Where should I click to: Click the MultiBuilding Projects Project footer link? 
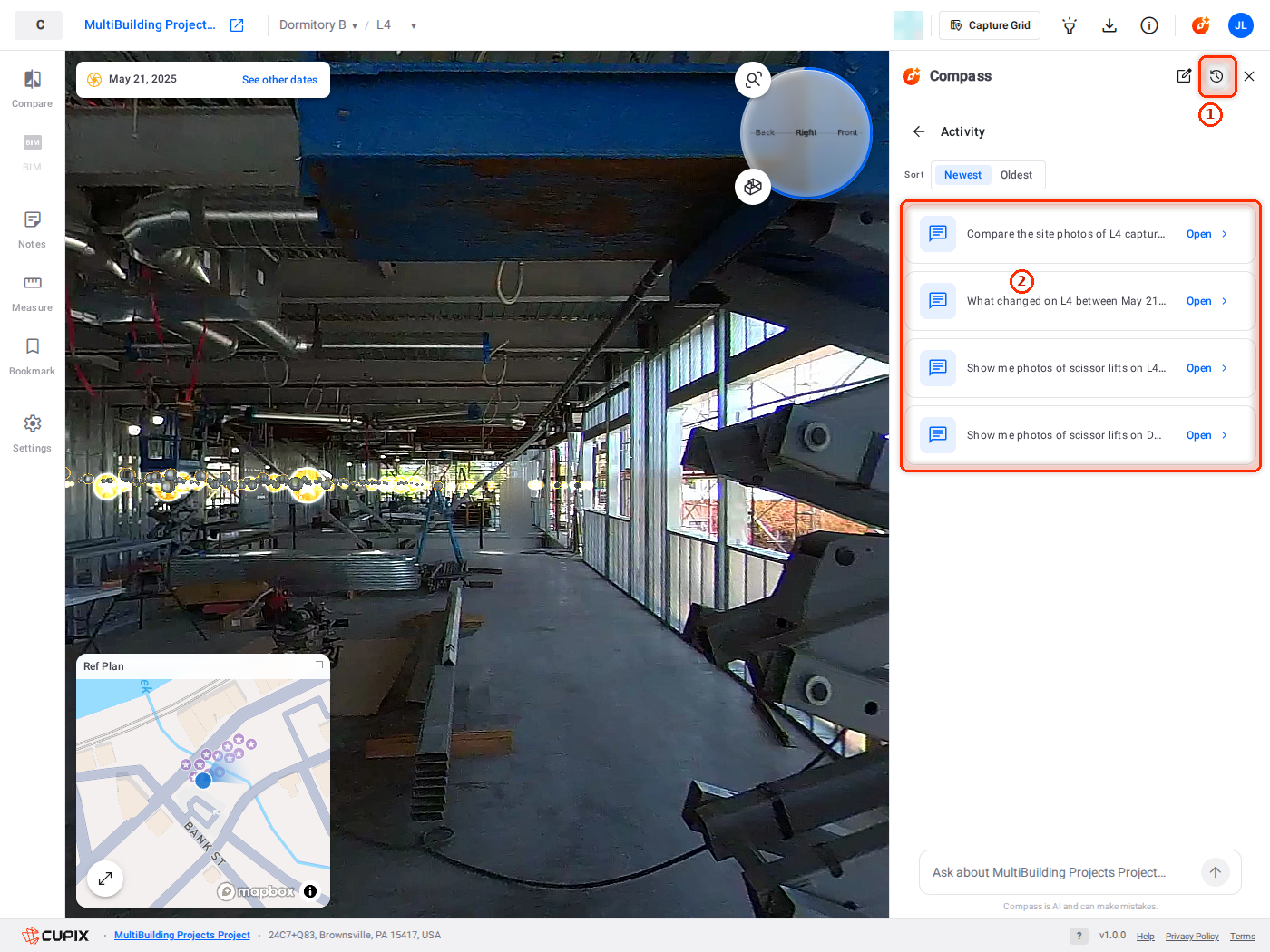pyautogui.click(x=182, y=936)
